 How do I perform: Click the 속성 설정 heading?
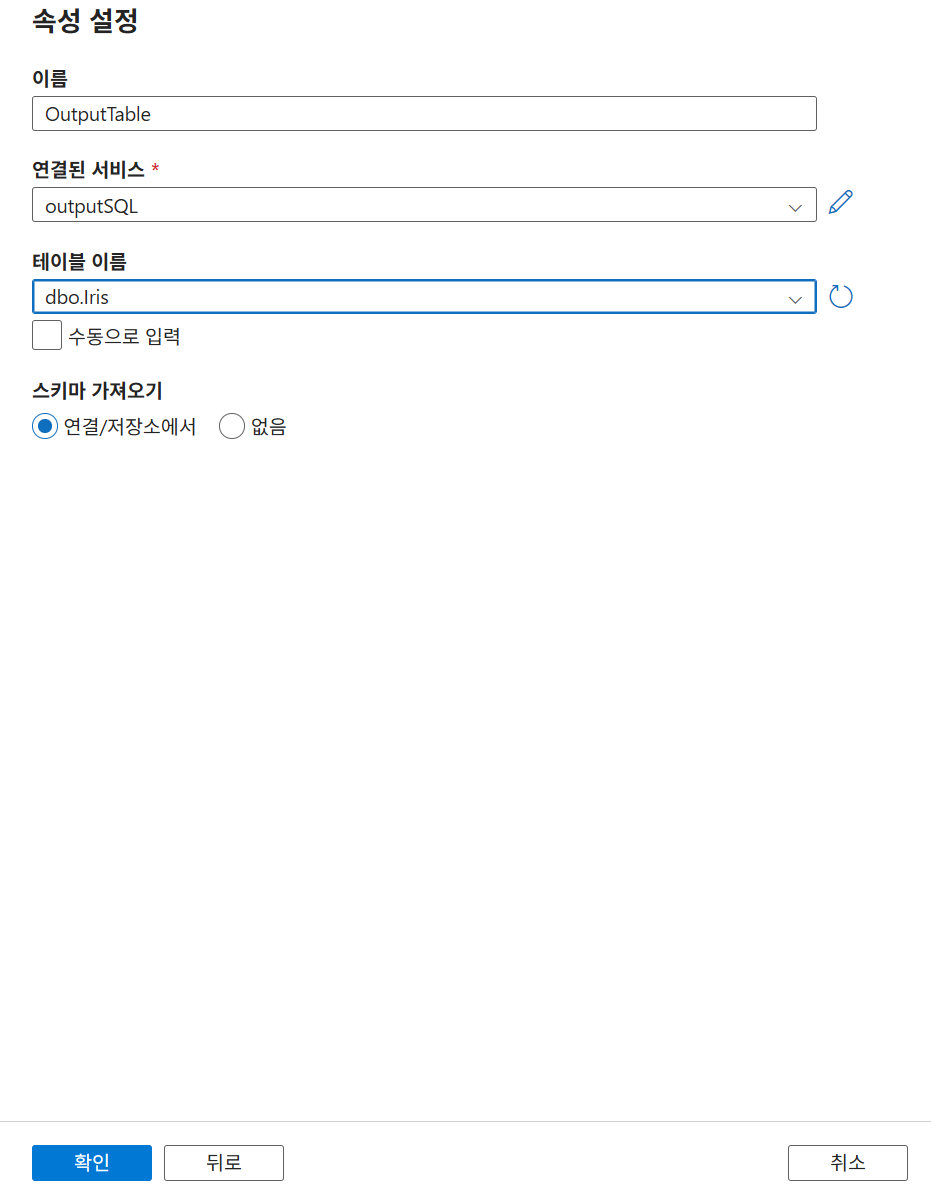coord(85,20)
